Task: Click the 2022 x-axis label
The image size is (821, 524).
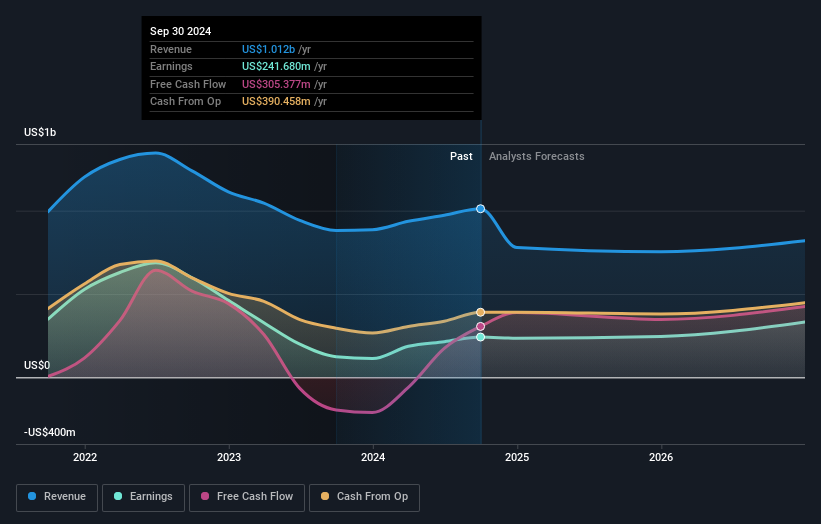Action: pyautogui.click(x=85, y=457)
